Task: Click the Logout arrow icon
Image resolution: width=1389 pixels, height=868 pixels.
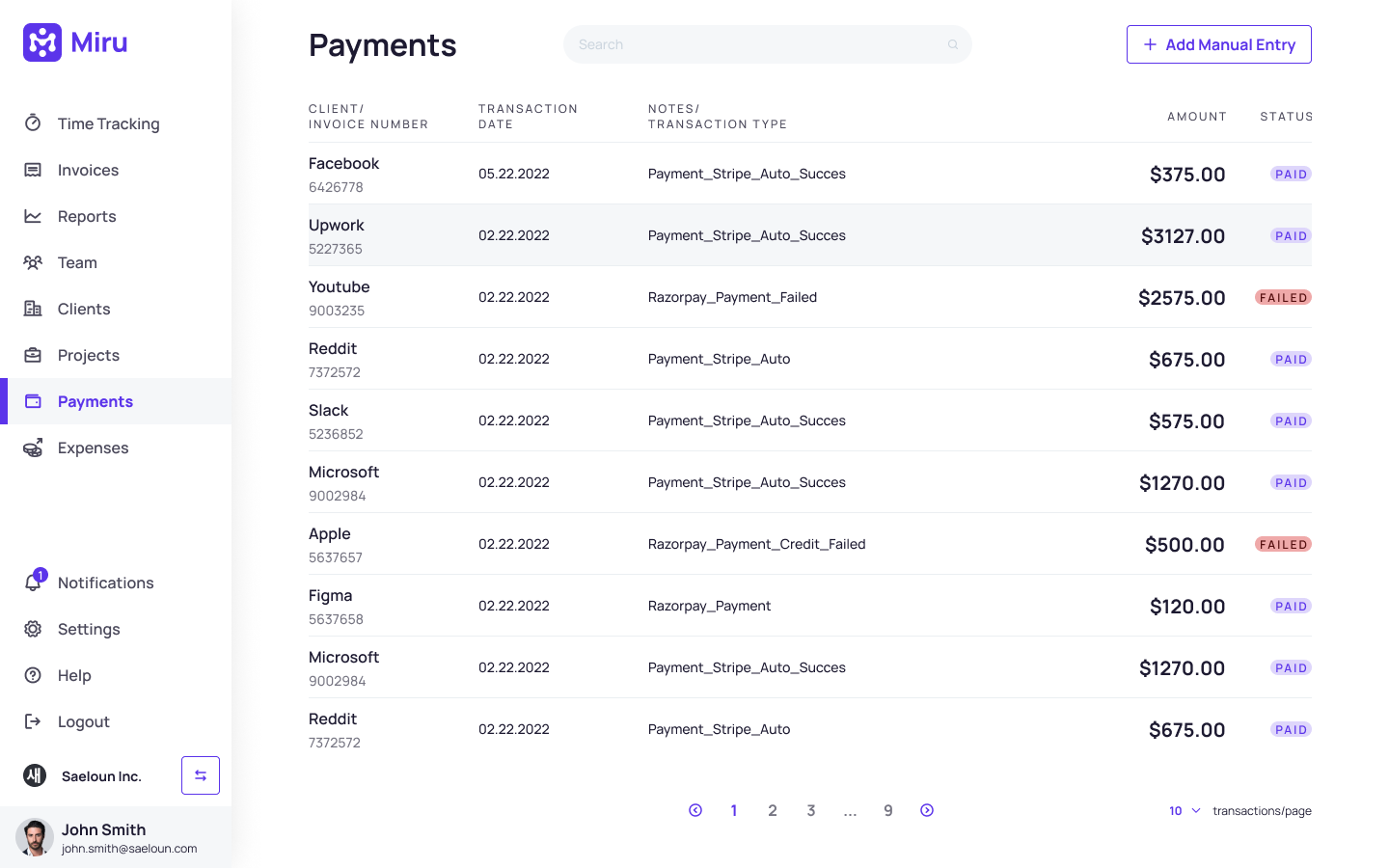Action: point(33,721)
